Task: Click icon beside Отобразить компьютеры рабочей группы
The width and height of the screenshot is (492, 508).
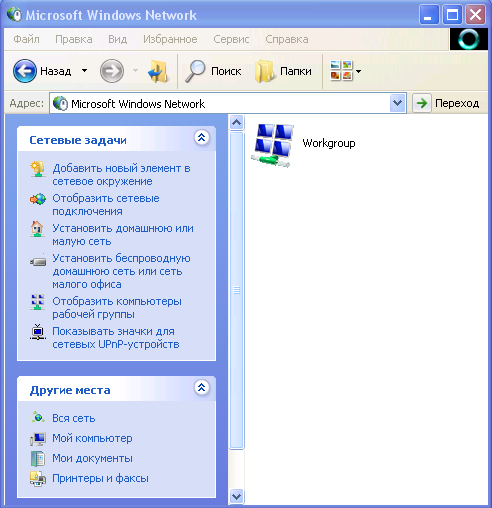Action: click(x=37, y=302)
